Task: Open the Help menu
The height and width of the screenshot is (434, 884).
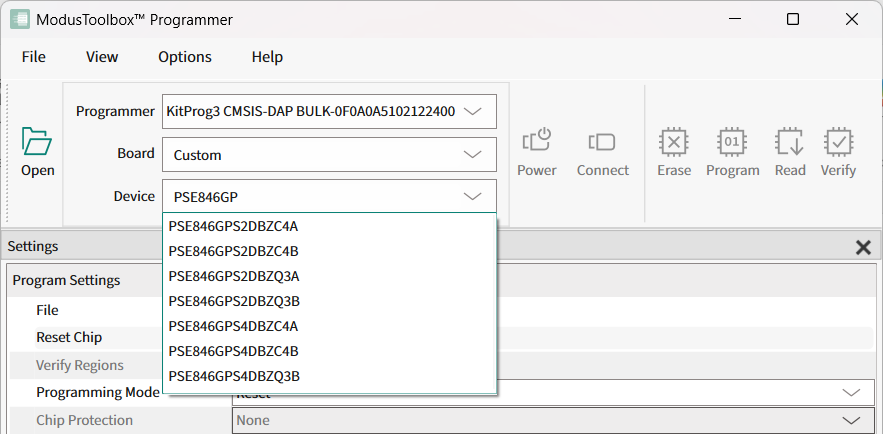Action: pos(267,57)
